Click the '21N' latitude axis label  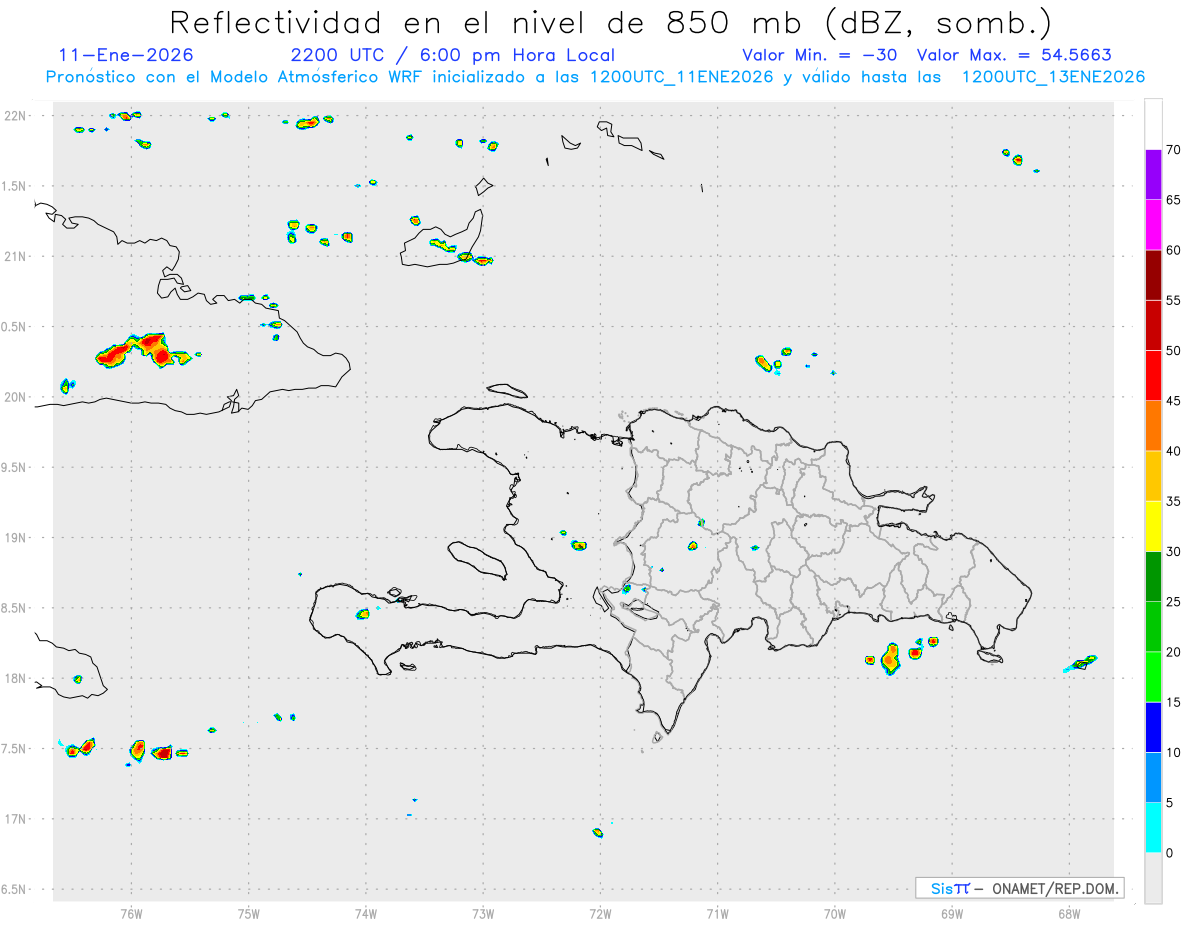(16, 257)
